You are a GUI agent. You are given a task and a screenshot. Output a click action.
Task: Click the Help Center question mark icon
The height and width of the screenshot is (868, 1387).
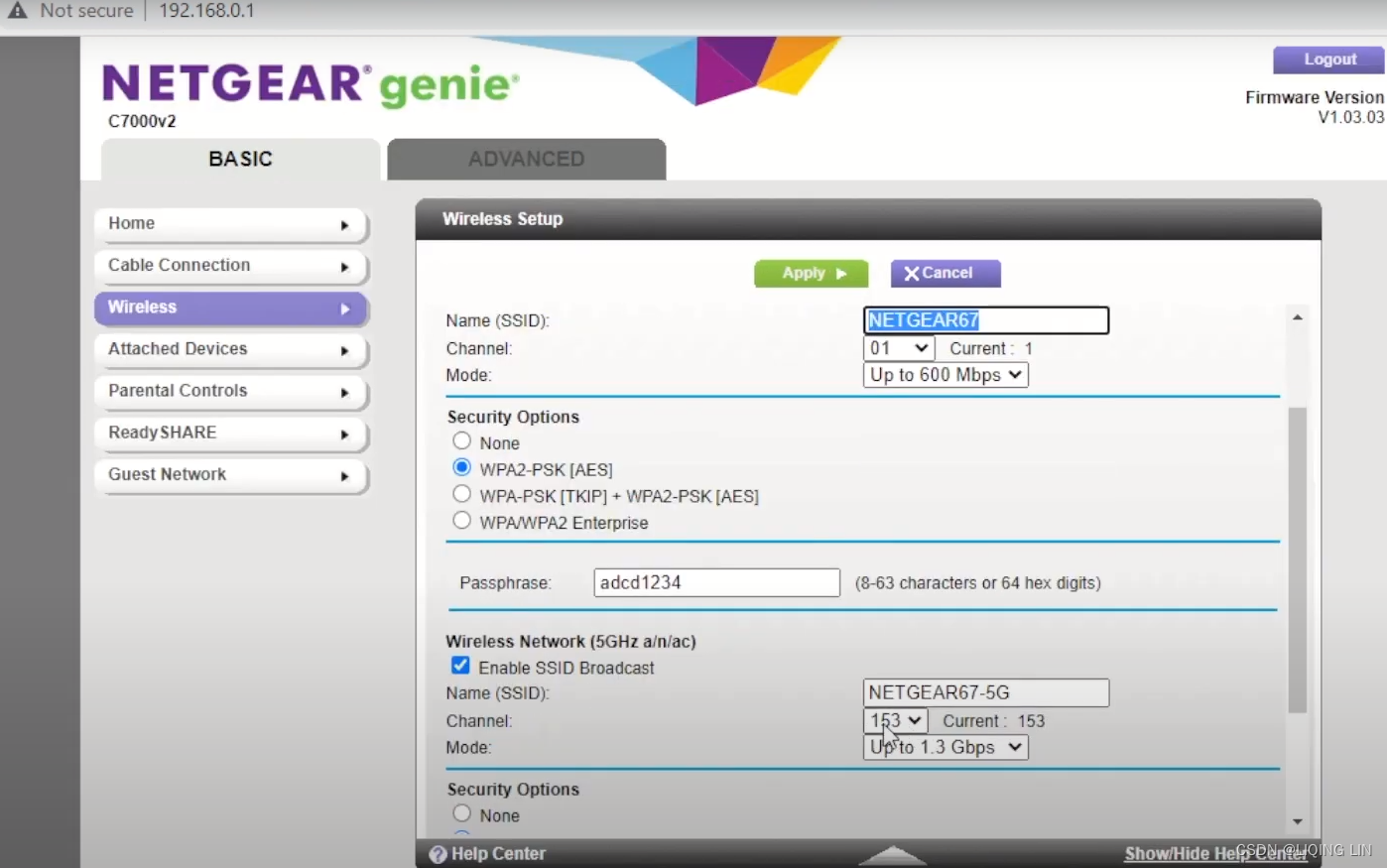pyautogui.click(x=439, y=853)
